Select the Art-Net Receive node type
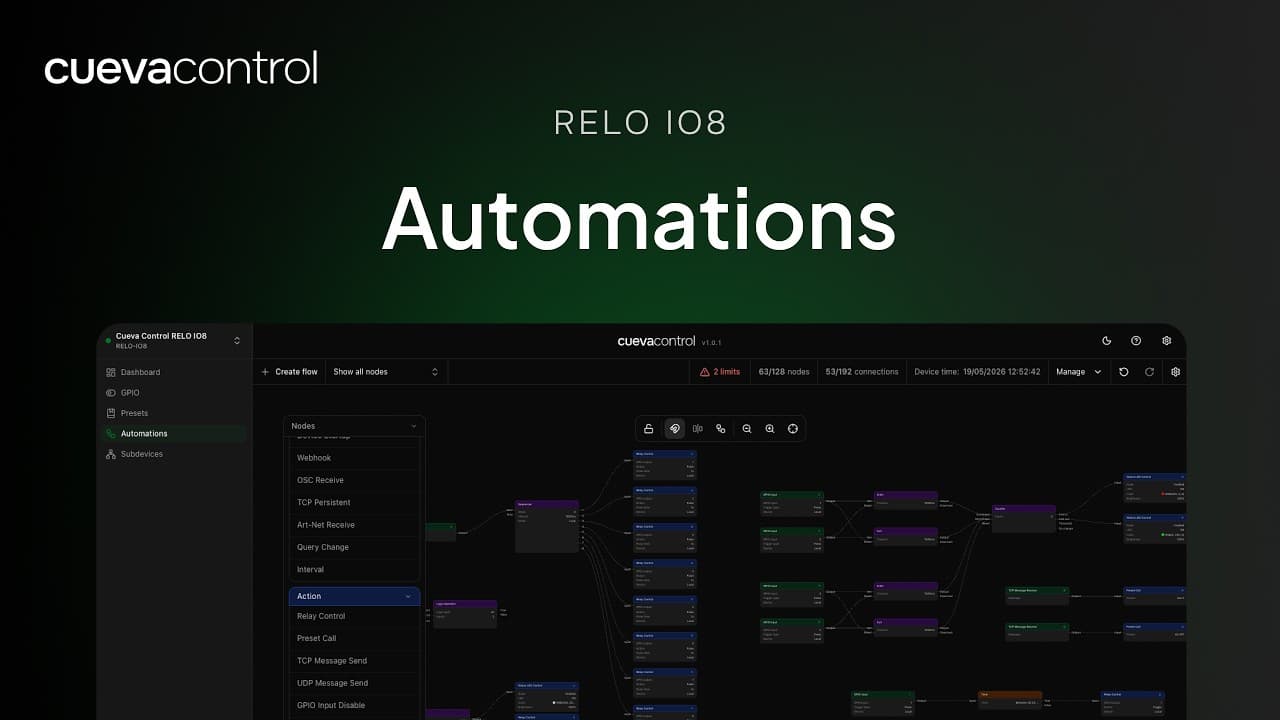The image size is (1280, 720). point(354,525)
